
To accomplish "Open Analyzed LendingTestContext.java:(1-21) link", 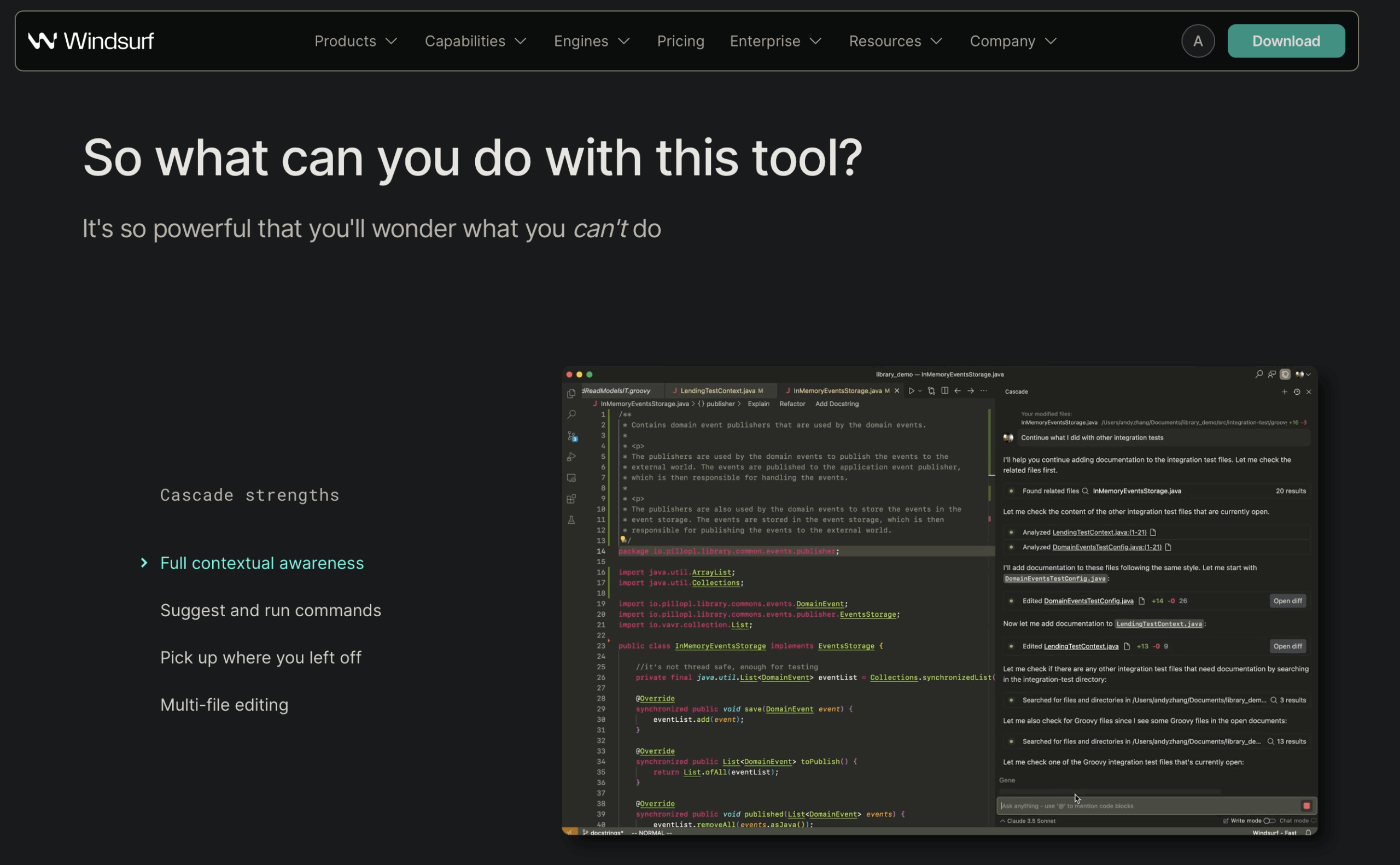I will point(1099,532).
